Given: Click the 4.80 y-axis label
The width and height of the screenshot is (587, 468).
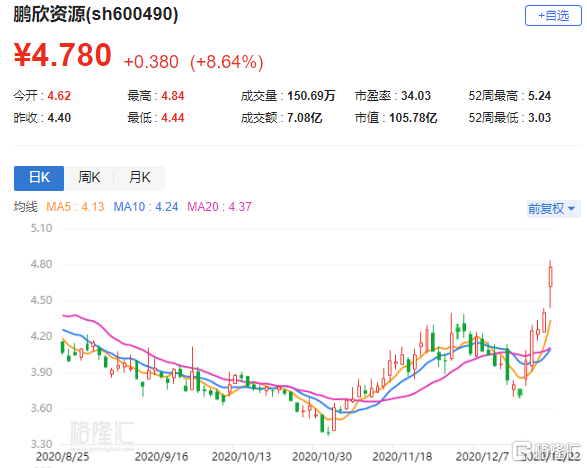Looking at the screenshot, I should click(42, 264).
